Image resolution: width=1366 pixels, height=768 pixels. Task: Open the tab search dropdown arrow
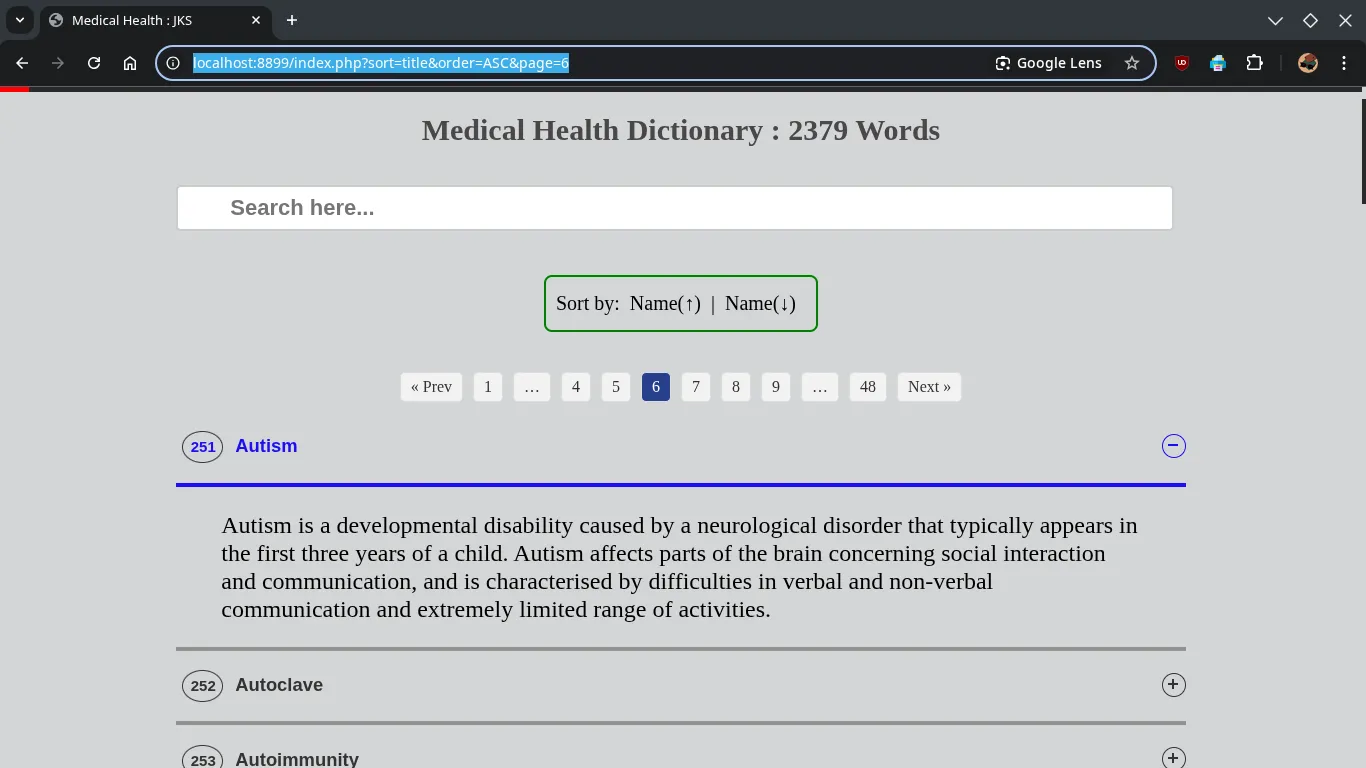pyautogui.click(x=19, y=20)
